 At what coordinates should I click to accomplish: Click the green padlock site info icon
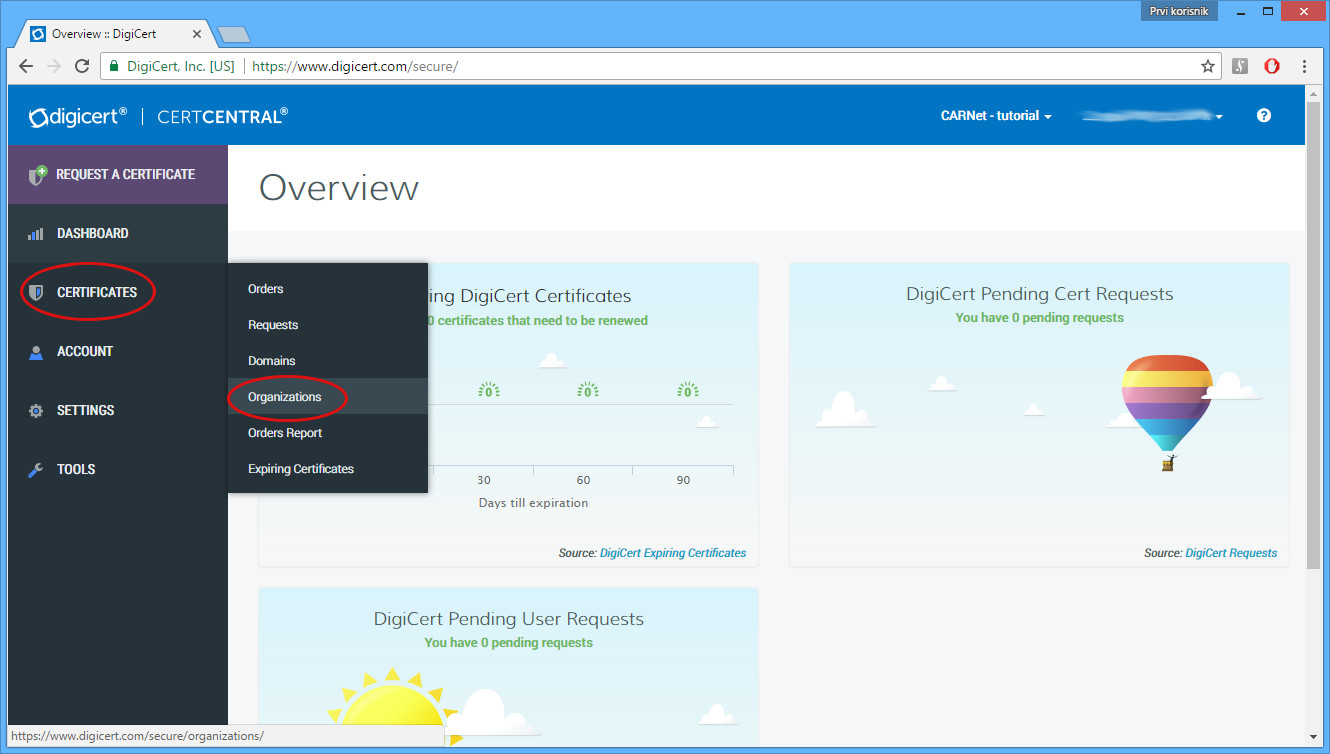click(113, 66)
